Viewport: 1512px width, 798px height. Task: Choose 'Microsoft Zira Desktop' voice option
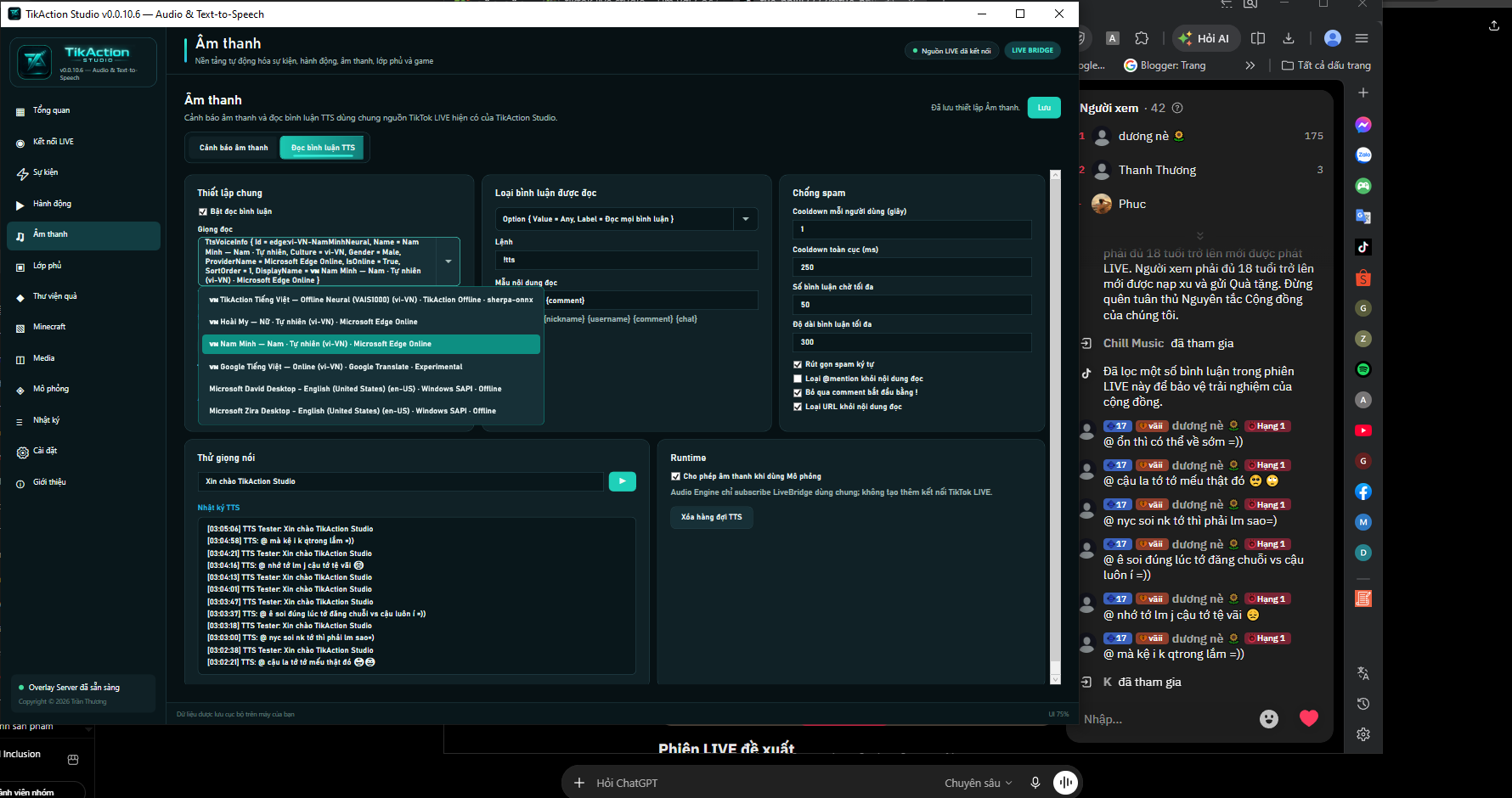[371, 411]
